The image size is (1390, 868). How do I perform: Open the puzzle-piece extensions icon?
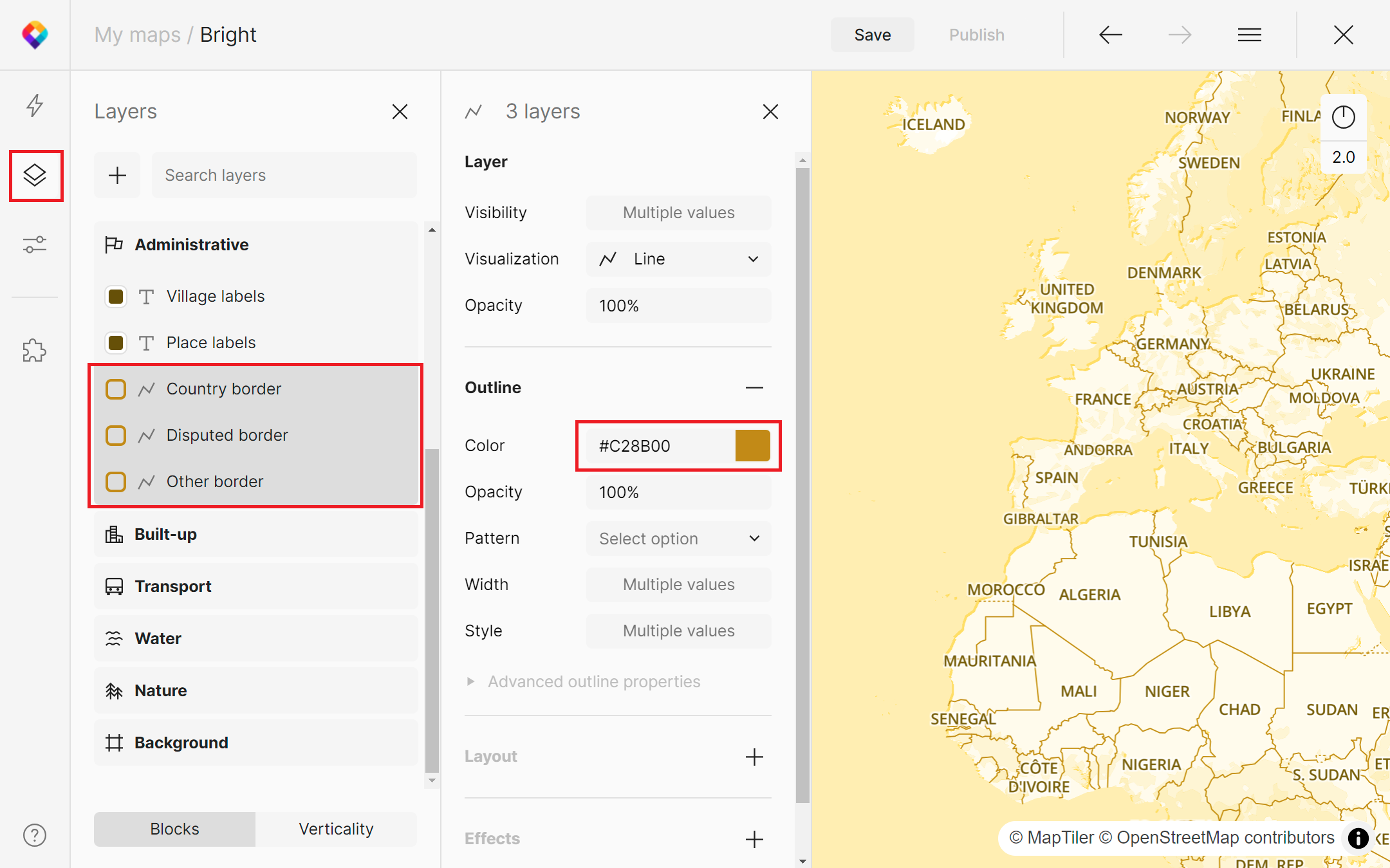pos(35,351)
